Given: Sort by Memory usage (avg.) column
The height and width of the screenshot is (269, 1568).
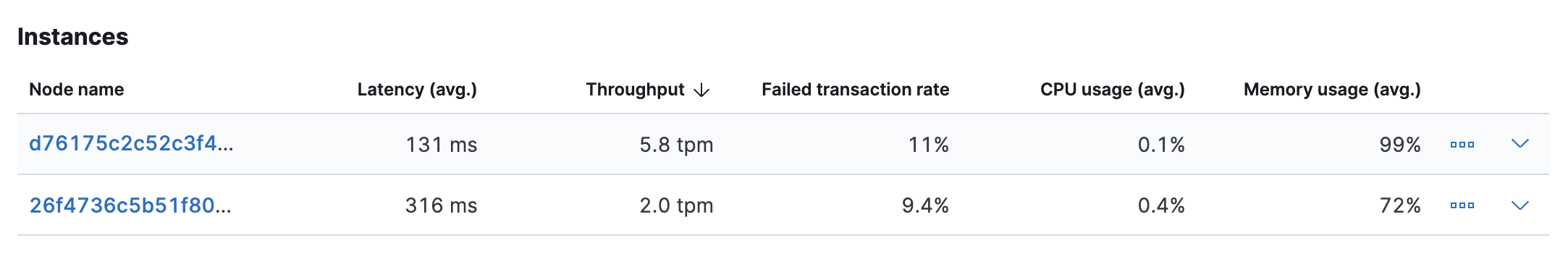Looking at the screenshot, I should pos(1332,90).
